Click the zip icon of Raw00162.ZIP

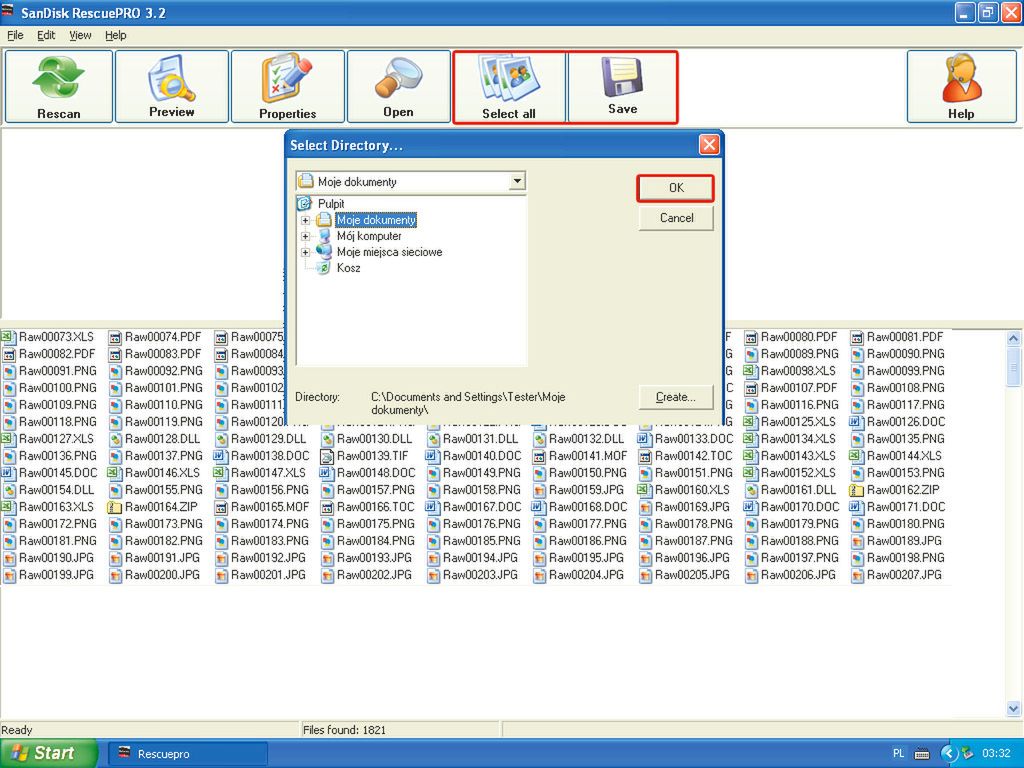pos(856,490)
